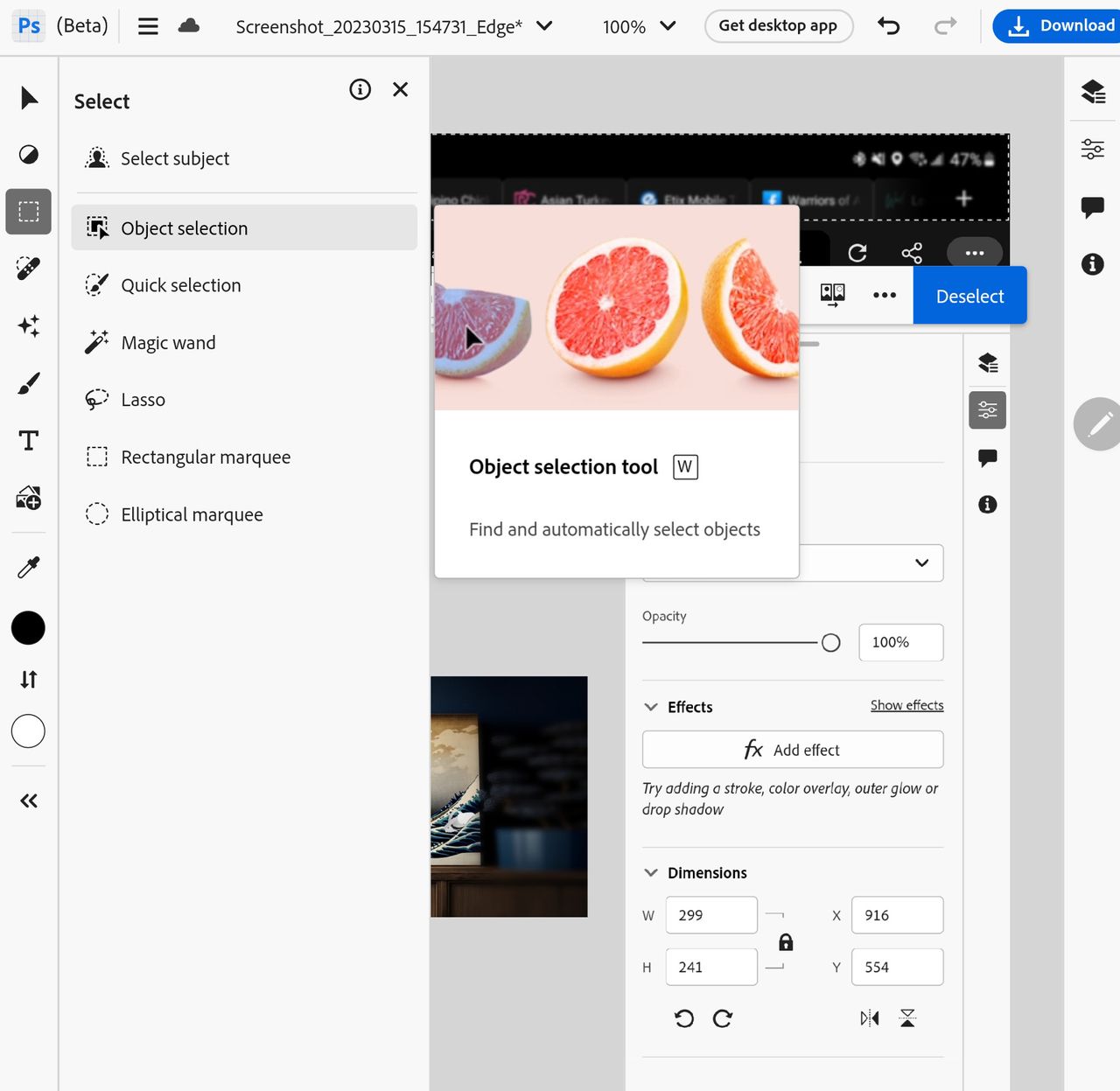Screen dimensions: 1120x1091
Task: Open the sparkle quick actions tool
Action: coord(29,326)
